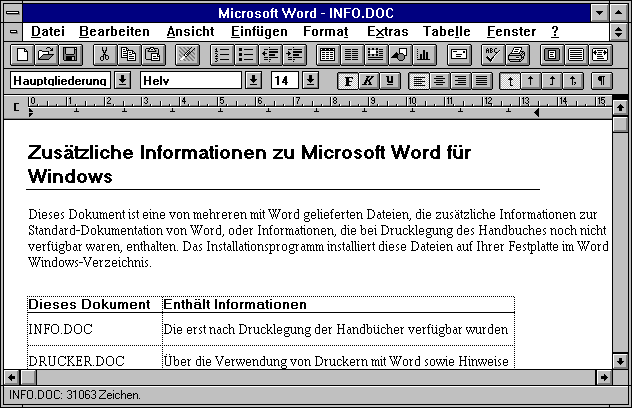Insert a chart with the bar graph icon
The image size is (632, 408).
[x=424, y=55]
